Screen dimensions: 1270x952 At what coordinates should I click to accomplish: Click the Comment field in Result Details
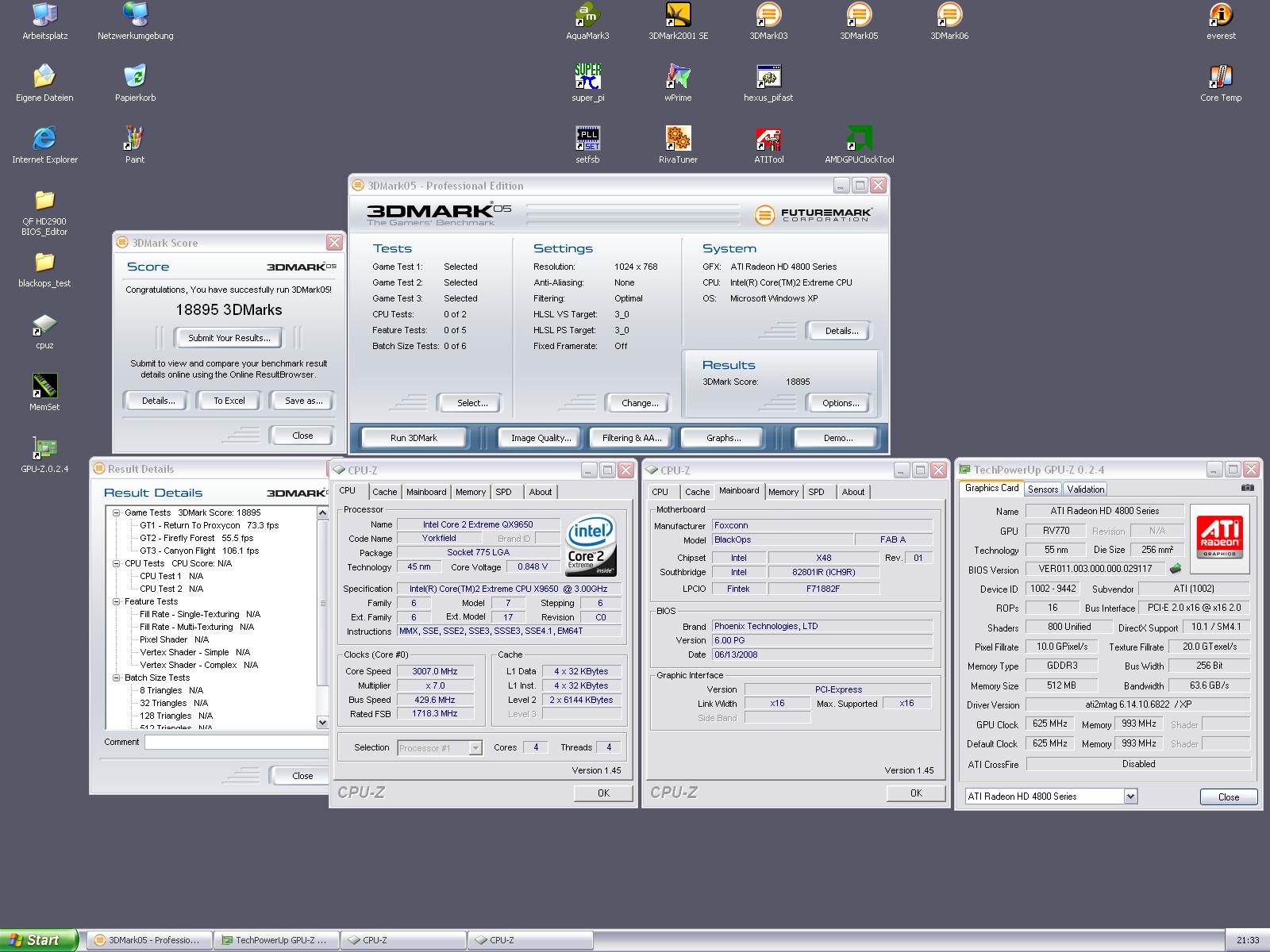[237, 743]
